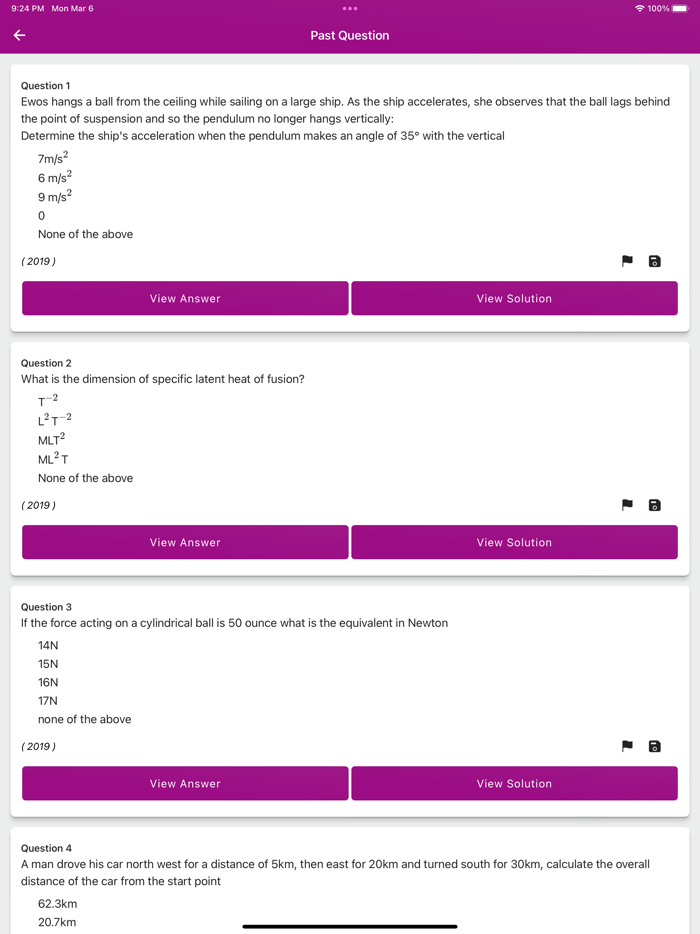This screenshot has width=700, height=934.
Task: Flag Question 2 with flag icon
Action: (627, 505)
